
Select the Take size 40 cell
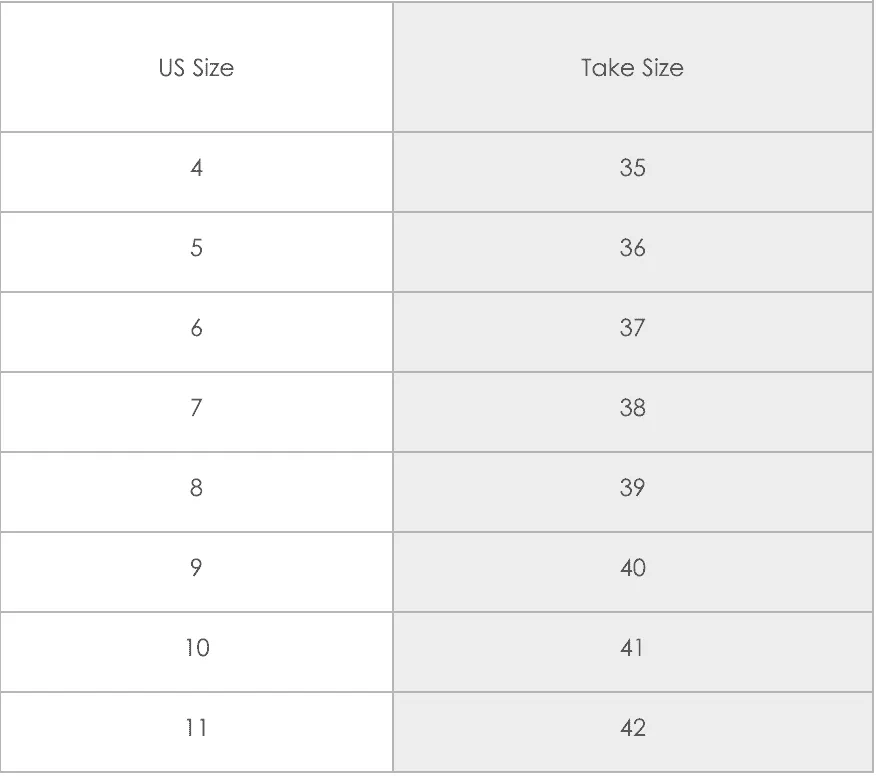click(632, 572)
